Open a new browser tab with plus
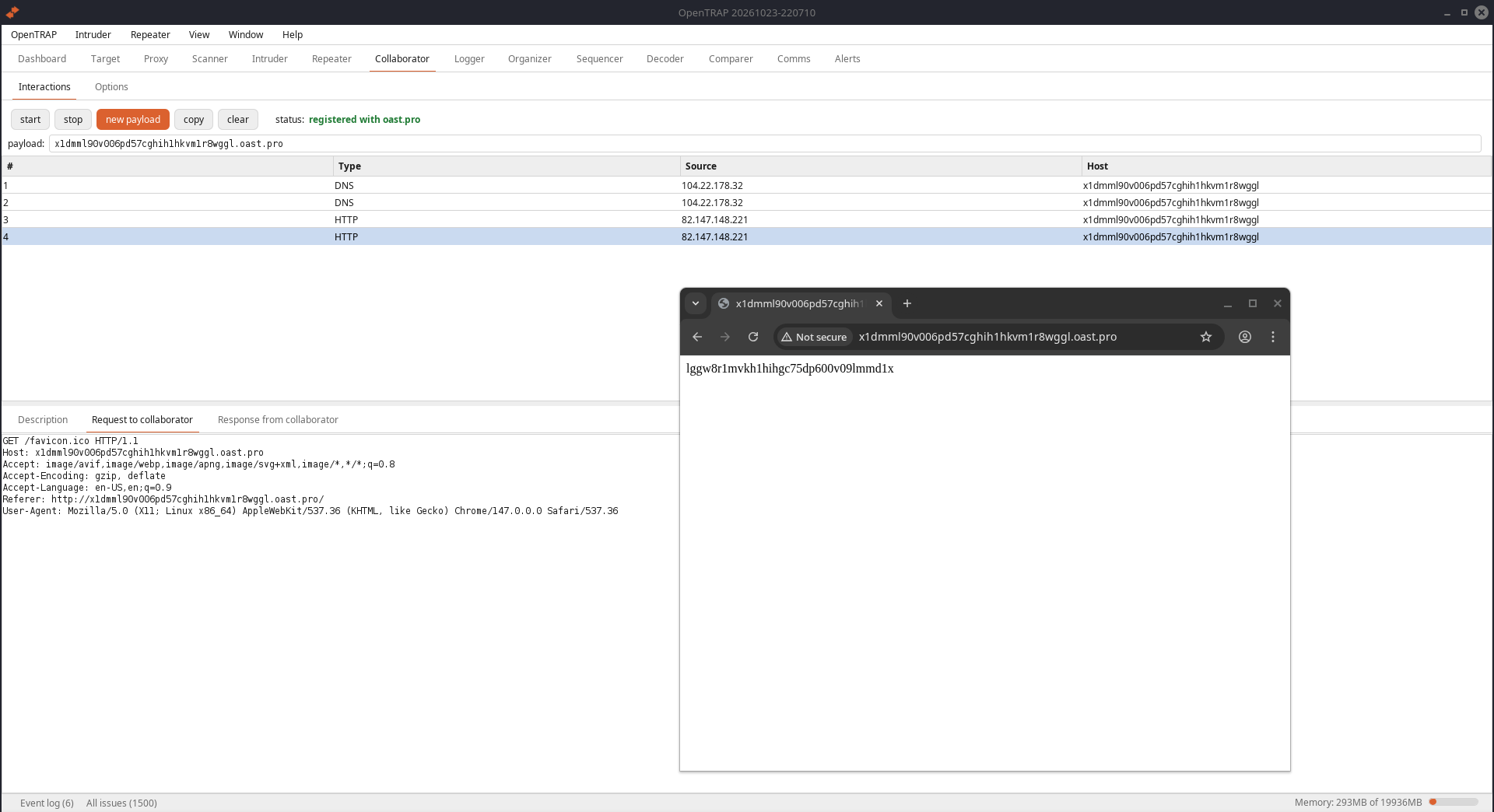Image resolution: width=1494 pixels, height=812 pixels. coord(907,303)
